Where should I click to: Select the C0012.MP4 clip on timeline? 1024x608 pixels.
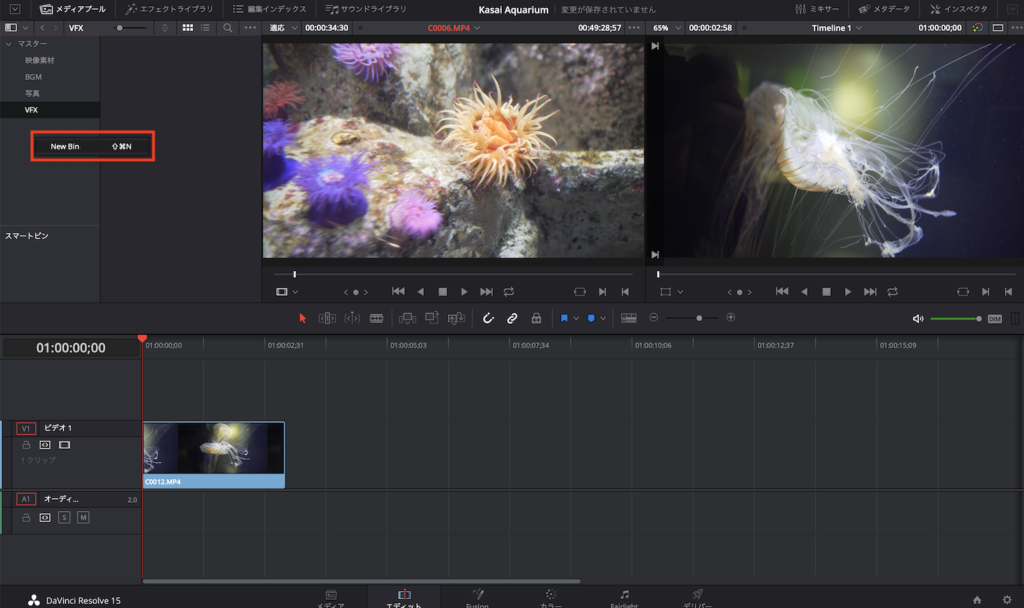[x=213, y=454]
